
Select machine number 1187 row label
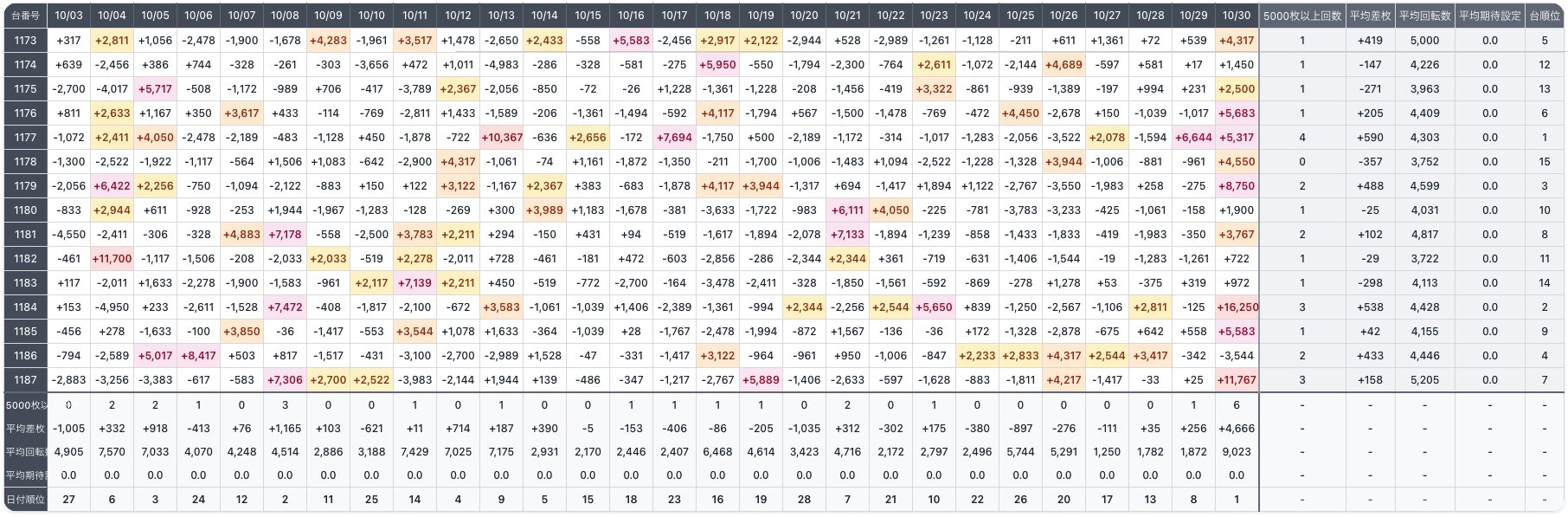[x=25, y=379]
